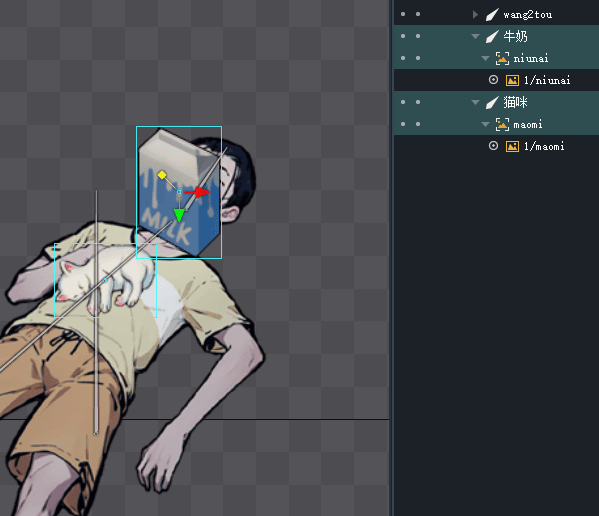
Task: Collapse the 牛奶 bone node
Action: 475,37
